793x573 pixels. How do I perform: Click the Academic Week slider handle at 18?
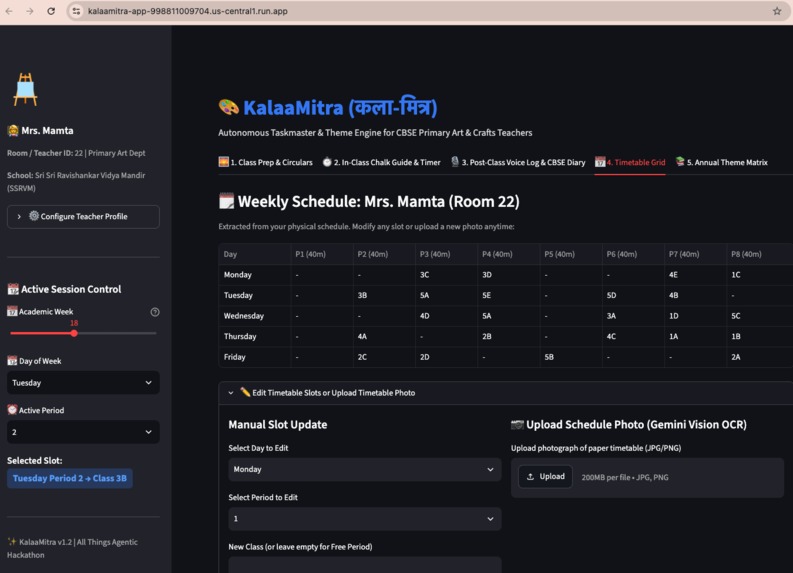point(74,333)
